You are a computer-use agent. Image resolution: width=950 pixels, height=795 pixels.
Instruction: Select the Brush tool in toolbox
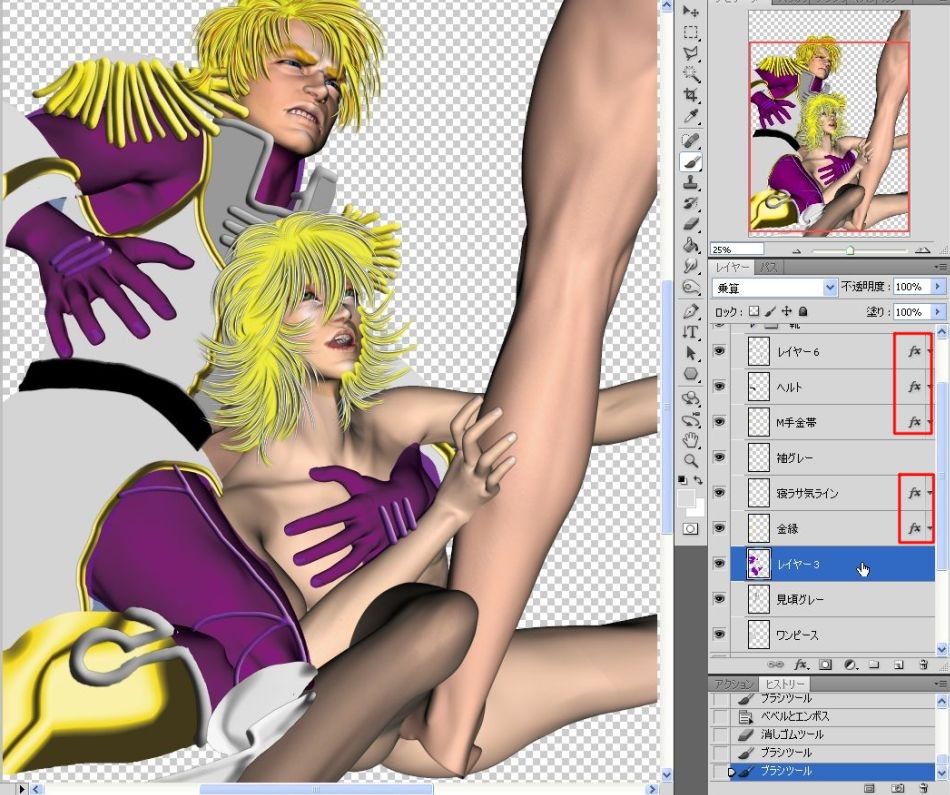point(691,161)
